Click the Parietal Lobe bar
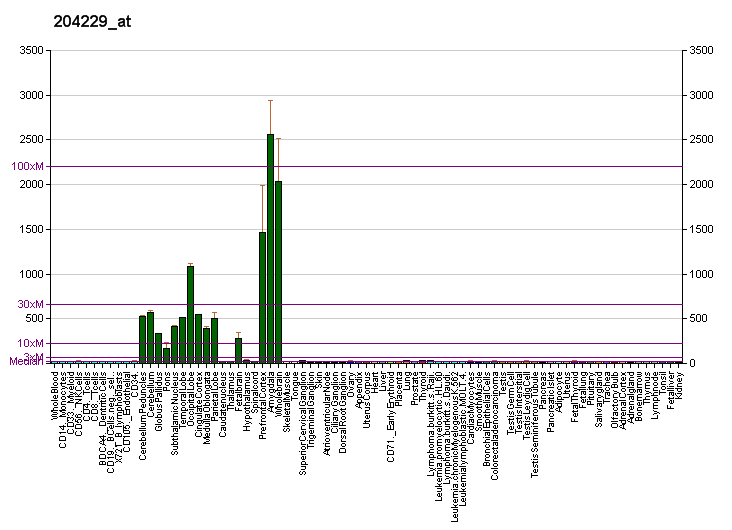This screenshot has width=732, height=530. 214,340
